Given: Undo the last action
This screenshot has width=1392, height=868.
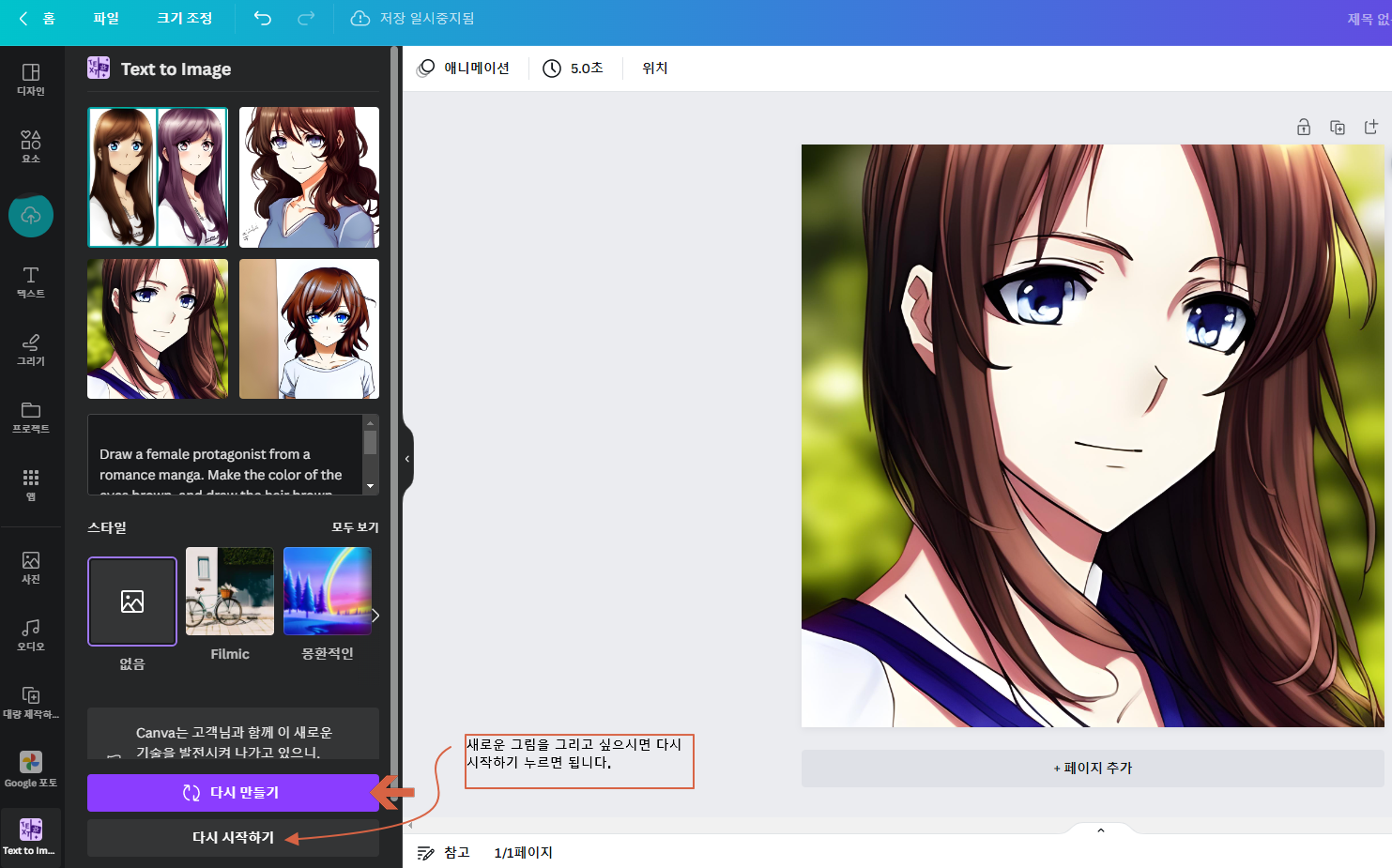Looking at the screenshot, I should (x=263, y=19).
